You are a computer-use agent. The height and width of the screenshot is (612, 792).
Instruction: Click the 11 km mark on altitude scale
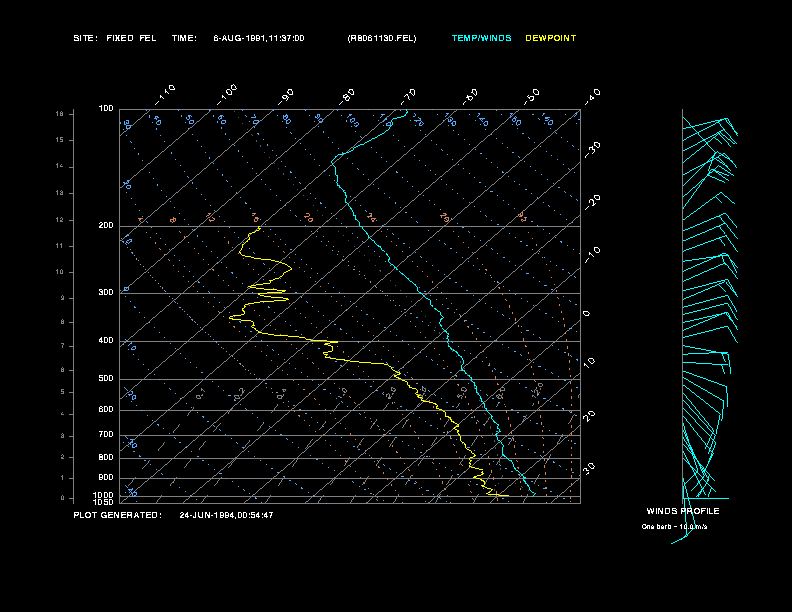click(x=60, y=246)
